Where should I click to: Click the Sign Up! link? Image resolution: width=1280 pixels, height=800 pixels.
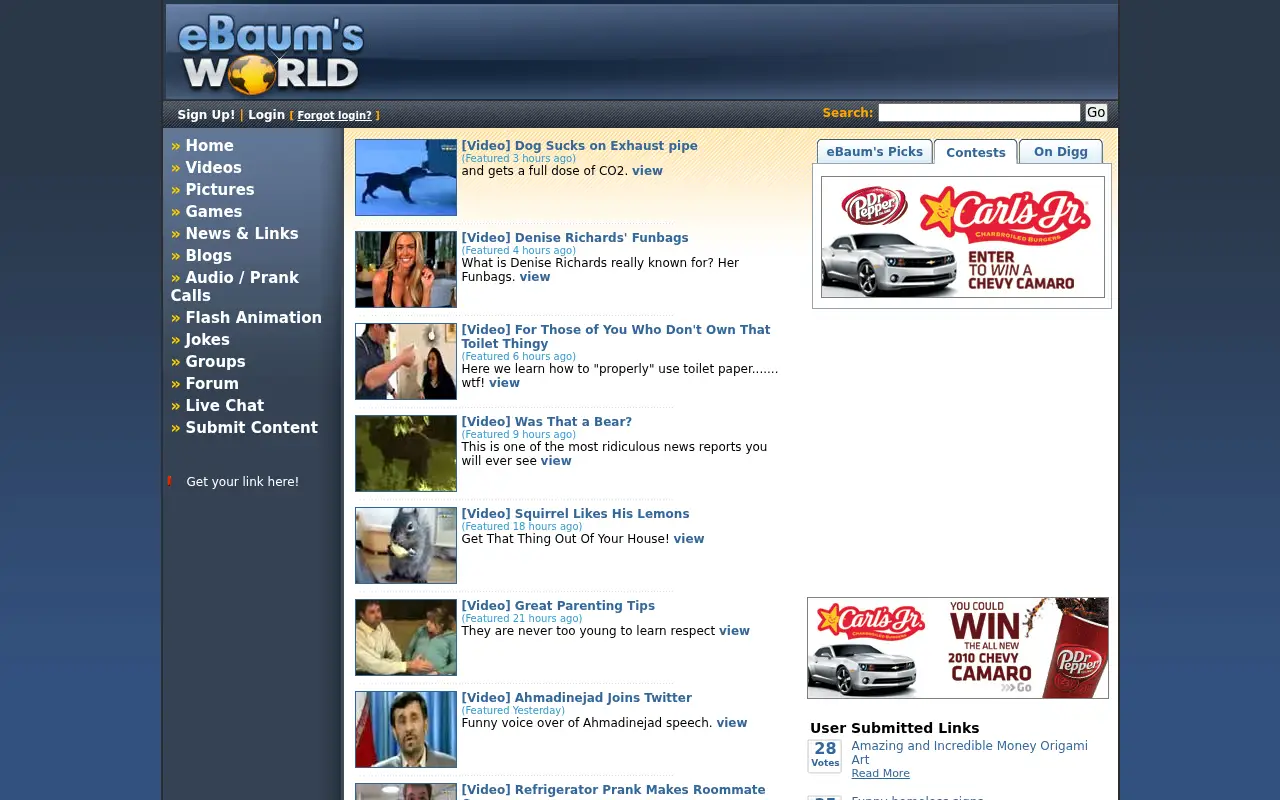coord(206,115)
